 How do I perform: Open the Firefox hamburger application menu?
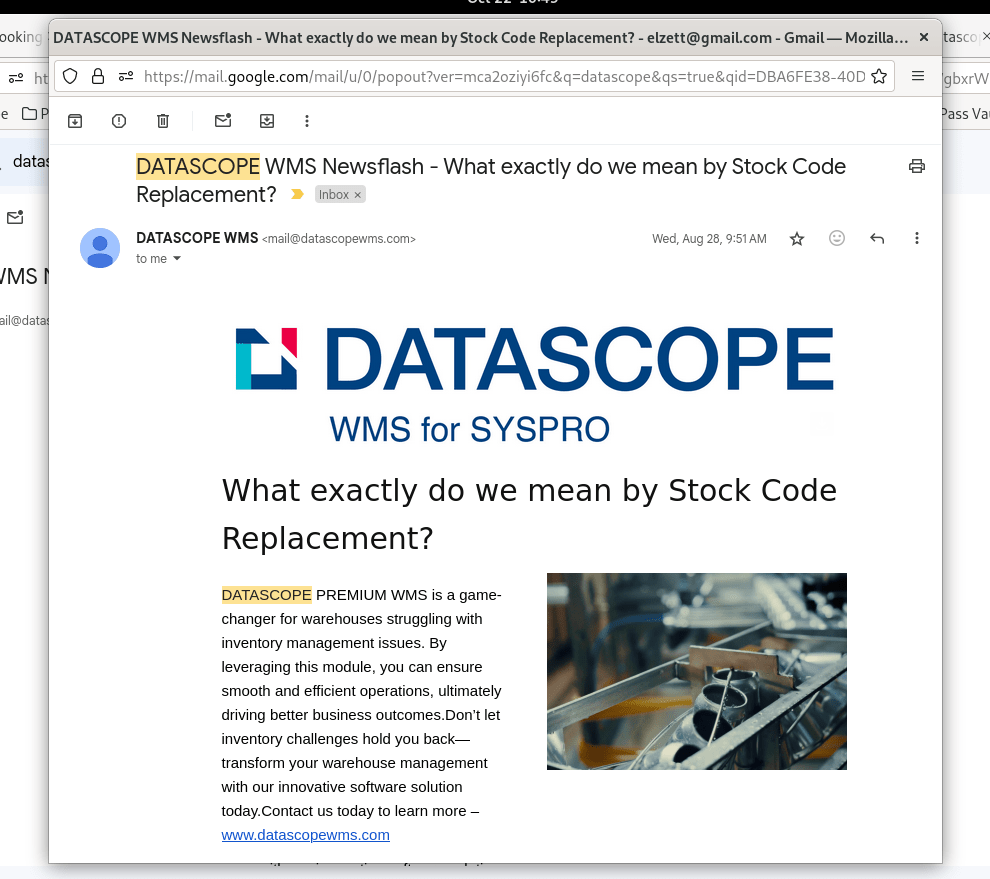tap(918, 76)
